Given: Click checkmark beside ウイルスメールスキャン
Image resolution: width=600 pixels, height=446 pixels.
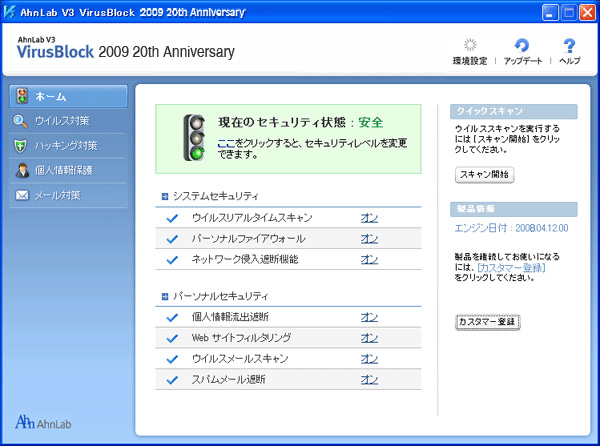Looking at the screenshot, I should point(172,359).
